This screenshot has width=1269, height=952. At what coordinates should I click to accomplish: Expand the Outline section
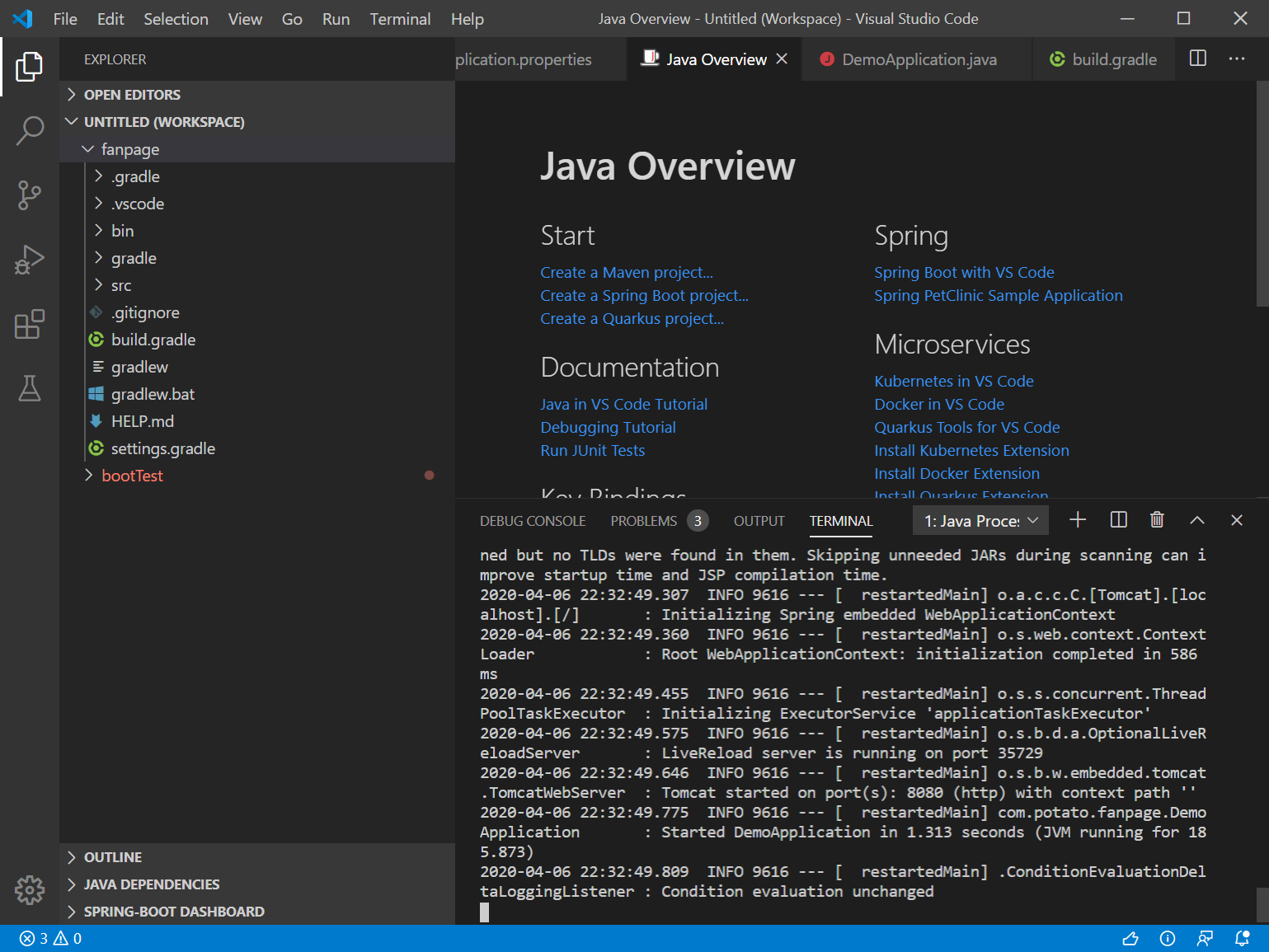point(257,857)
